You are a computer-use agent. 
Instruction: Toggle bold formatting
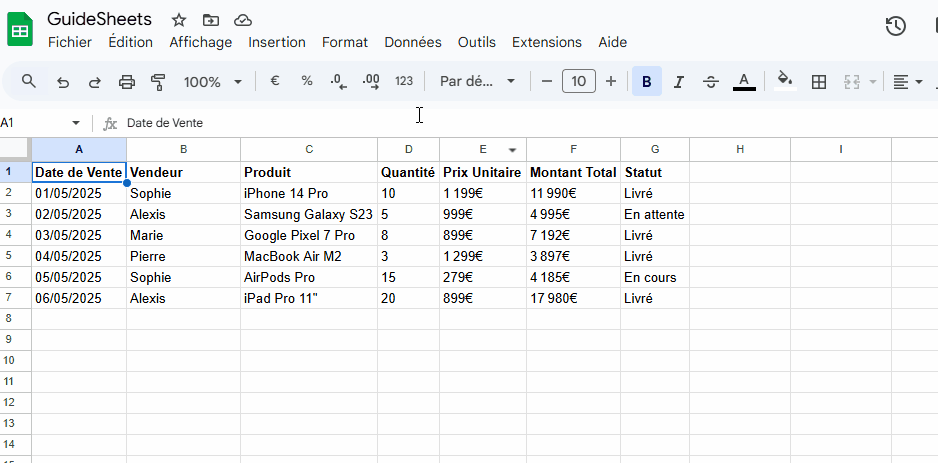coord(647,81)
